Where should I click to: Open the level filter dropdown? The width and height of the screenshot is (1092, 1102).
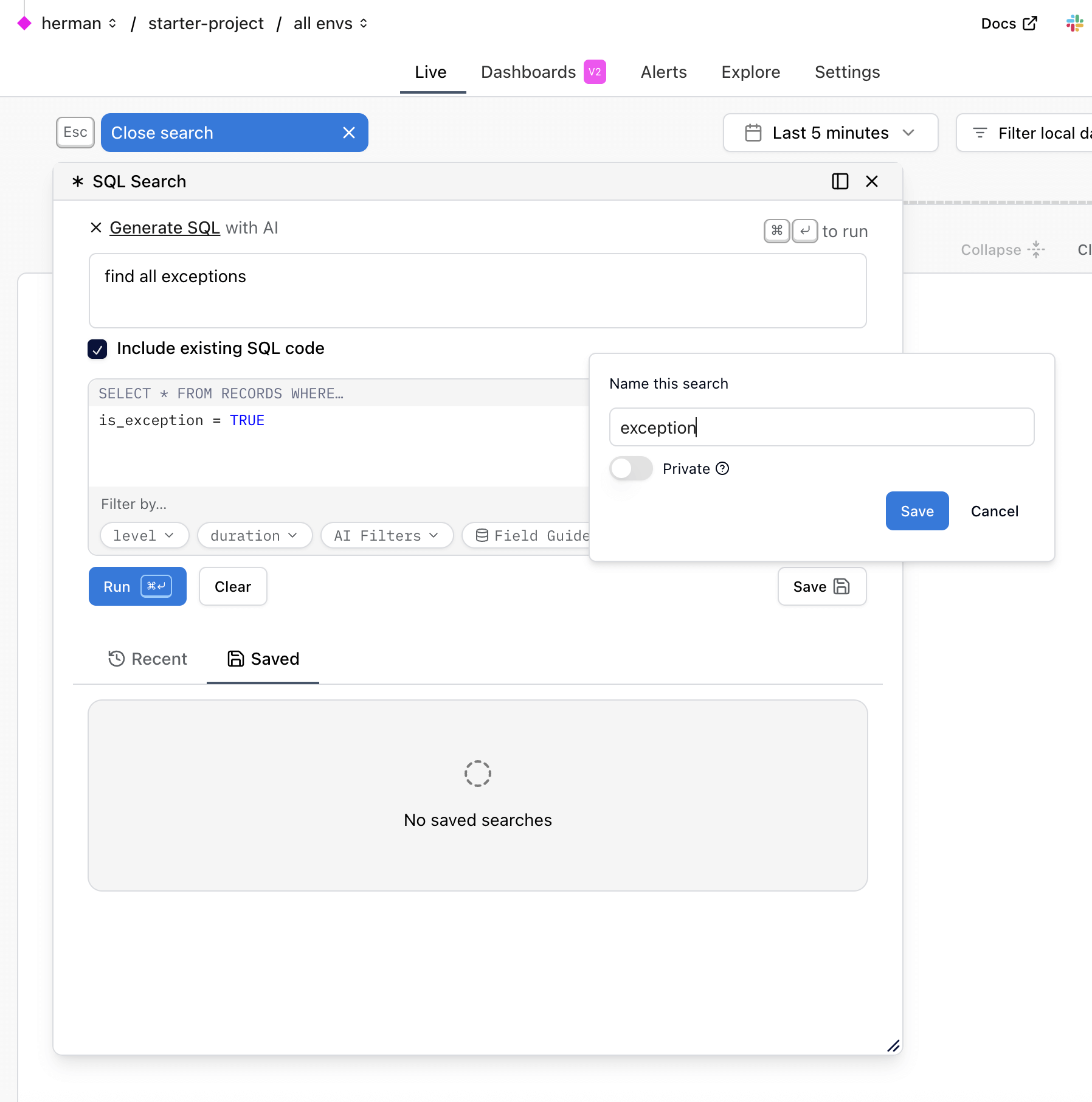point(144,535)
